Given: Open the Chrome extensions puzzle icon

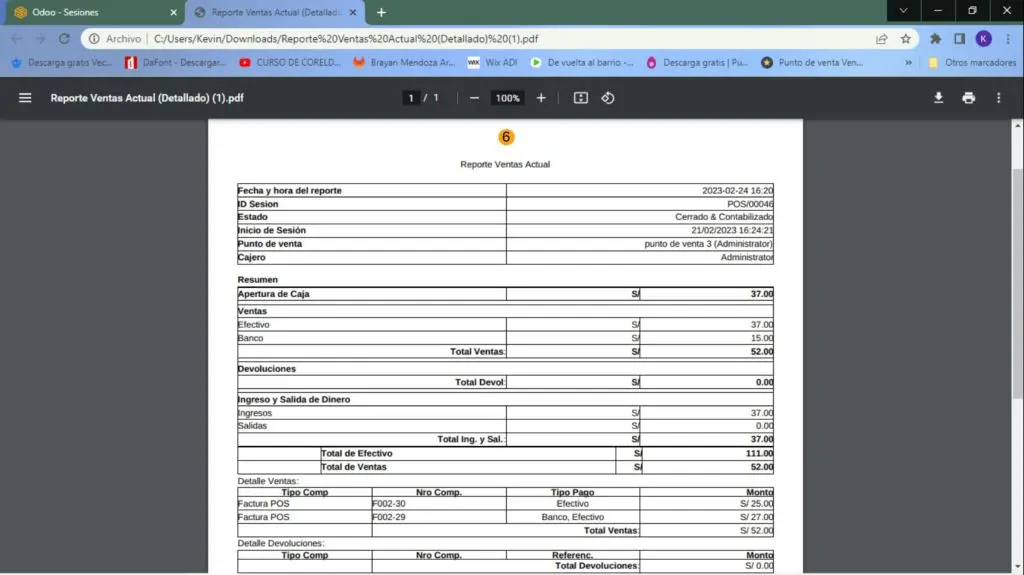Looking at the screenshot, I should (936, 39).
